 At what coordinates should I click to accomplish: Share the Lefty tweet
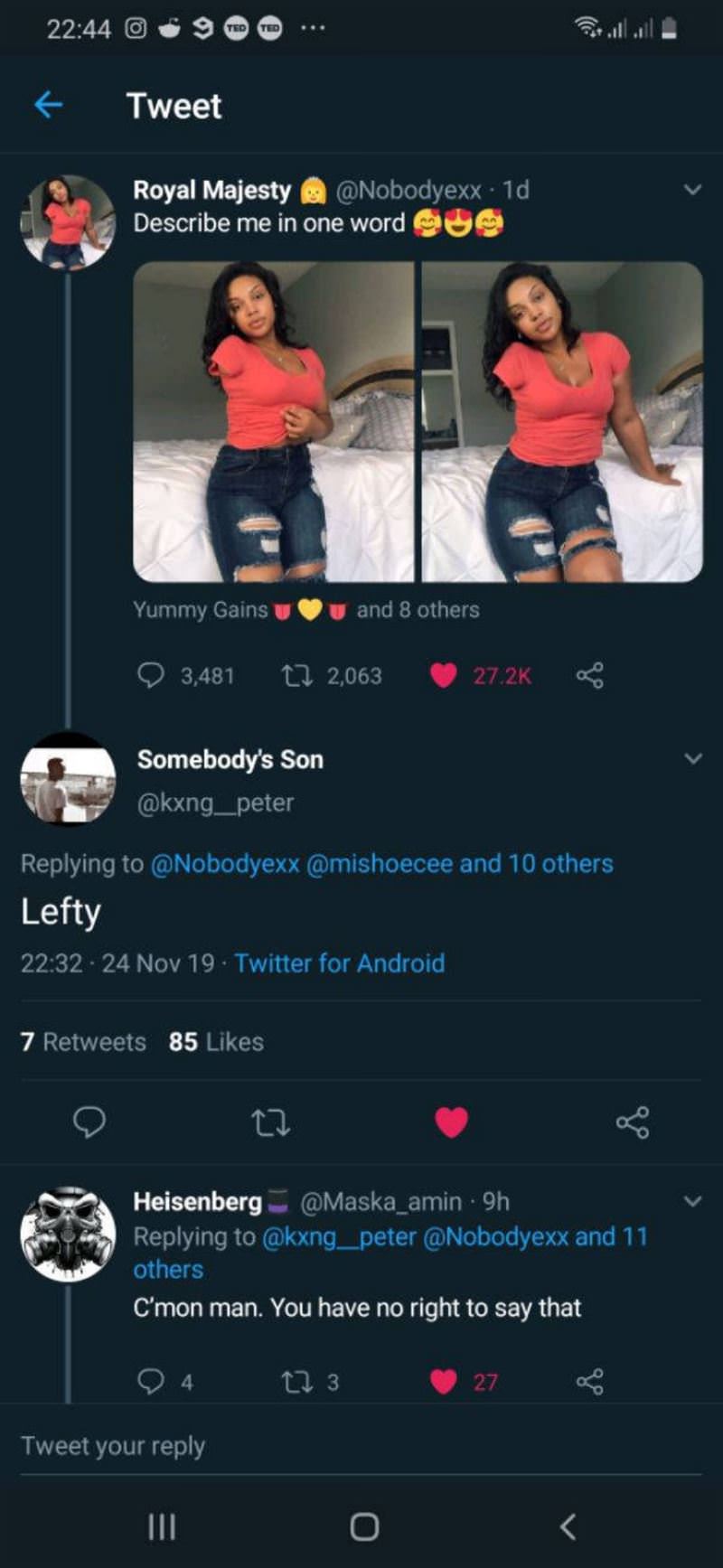click(x=632, y=1122)
